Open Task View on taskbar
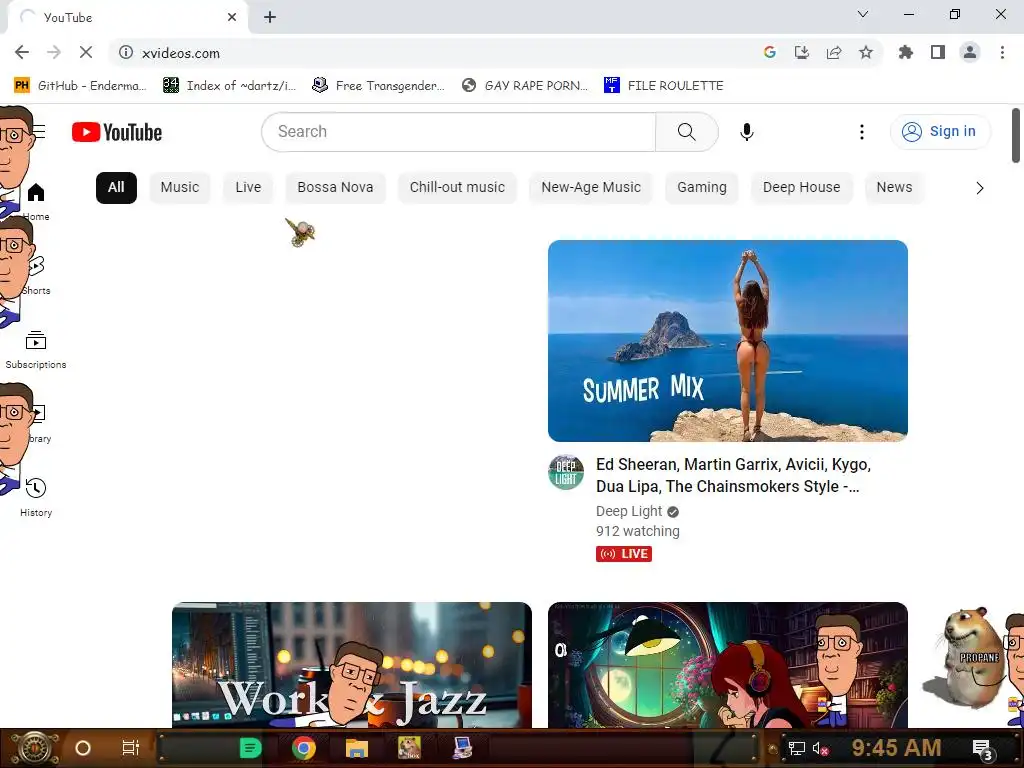 tap(131, 748)
